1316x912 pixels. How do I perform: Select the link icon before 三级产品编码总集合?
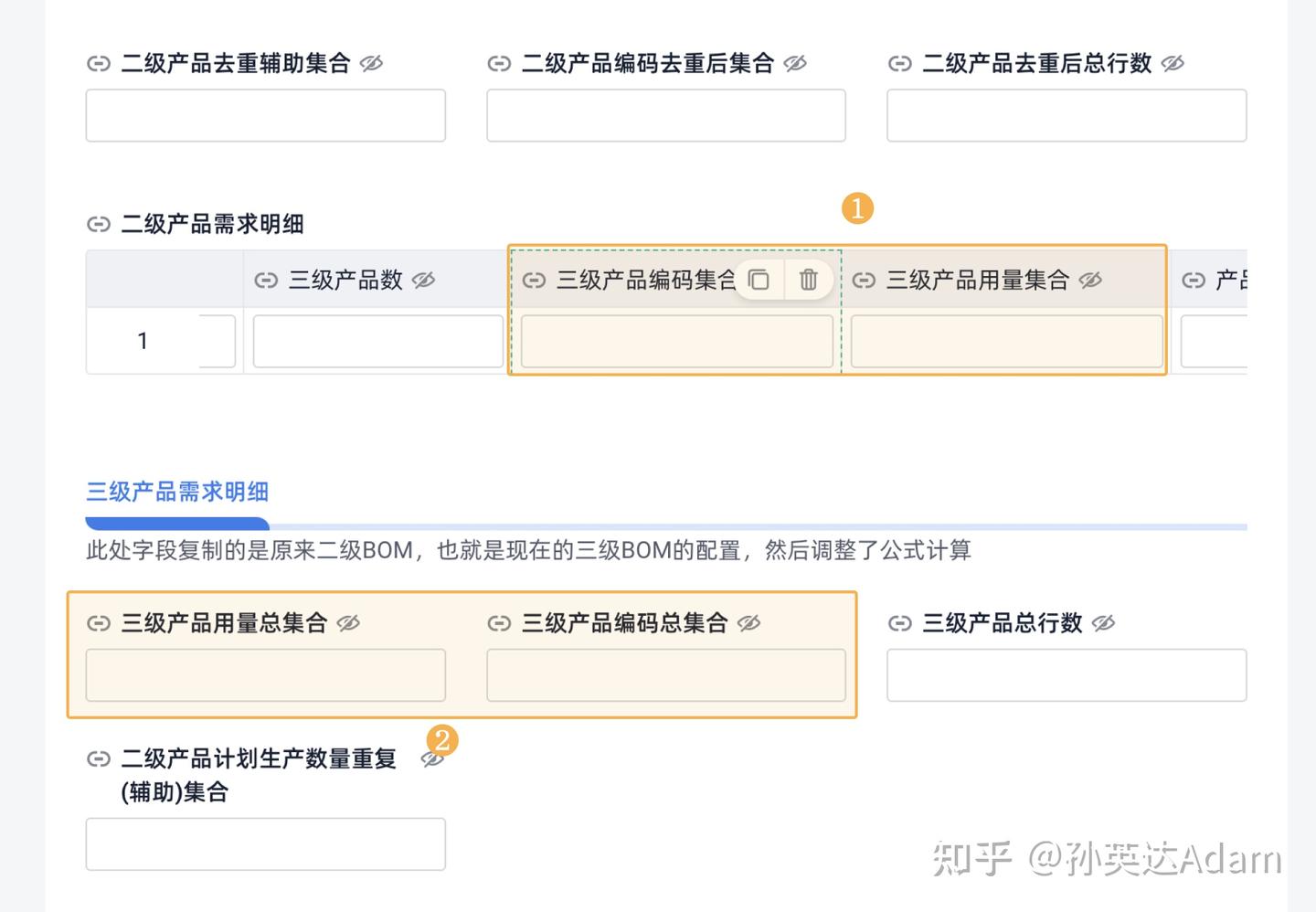point(501,622)
